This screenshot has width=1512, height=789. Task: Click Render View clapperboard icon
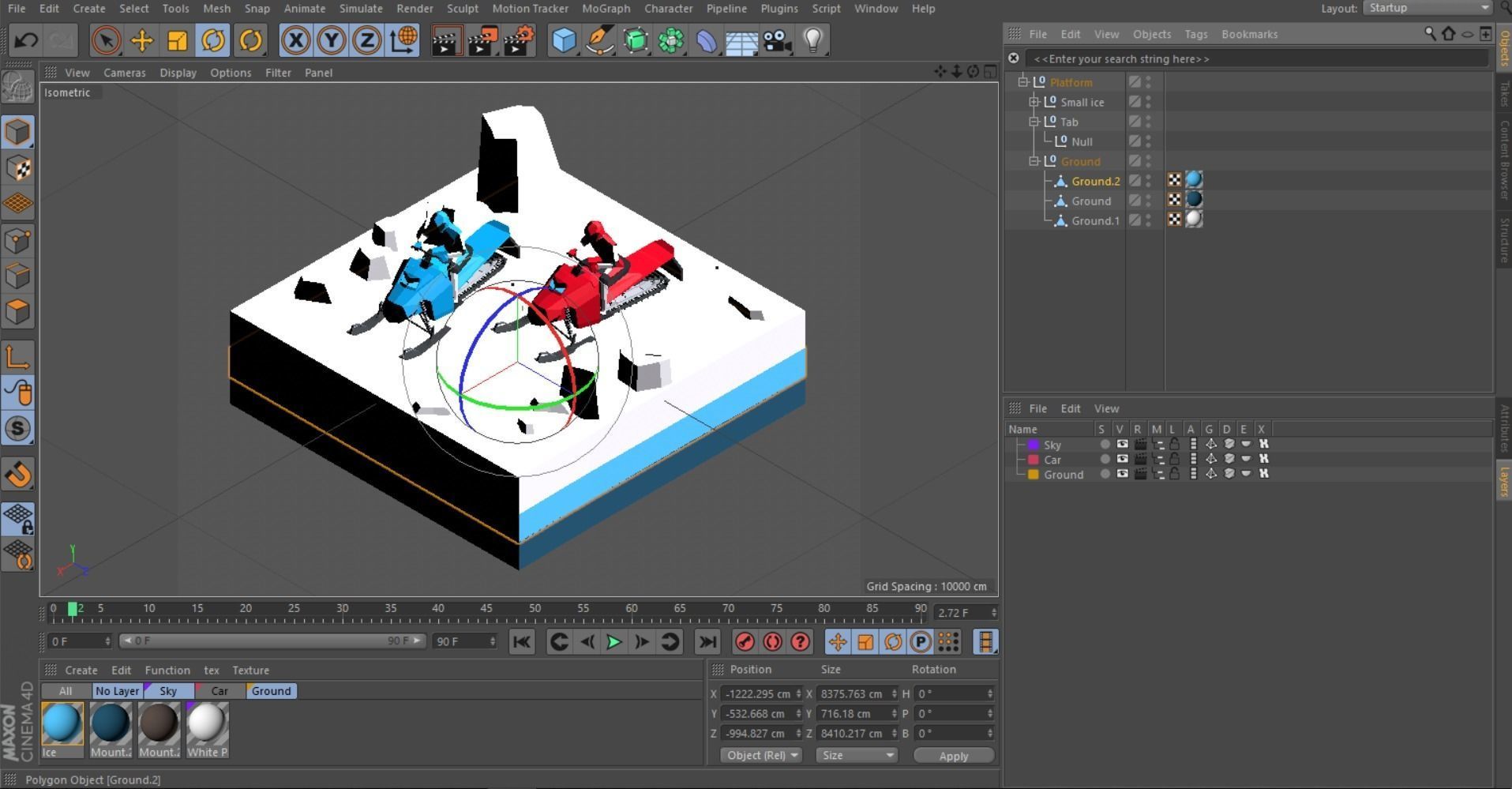coord(446,40)
